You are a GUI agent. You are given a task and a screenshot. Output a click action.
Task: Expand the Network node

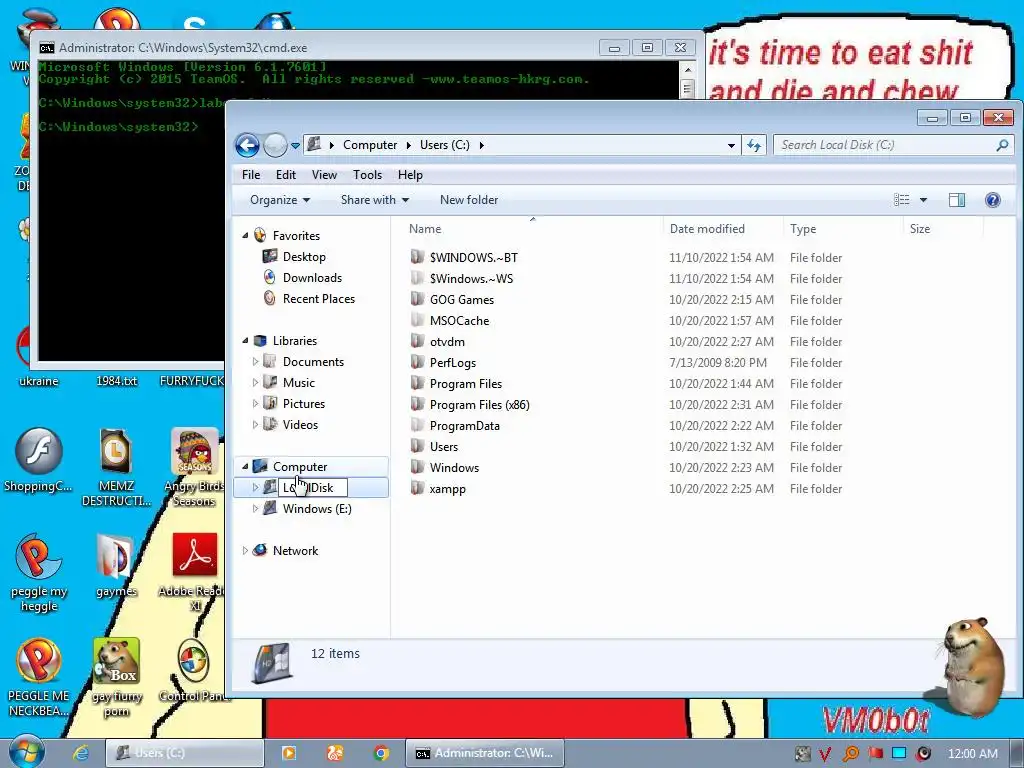[246, 551]
